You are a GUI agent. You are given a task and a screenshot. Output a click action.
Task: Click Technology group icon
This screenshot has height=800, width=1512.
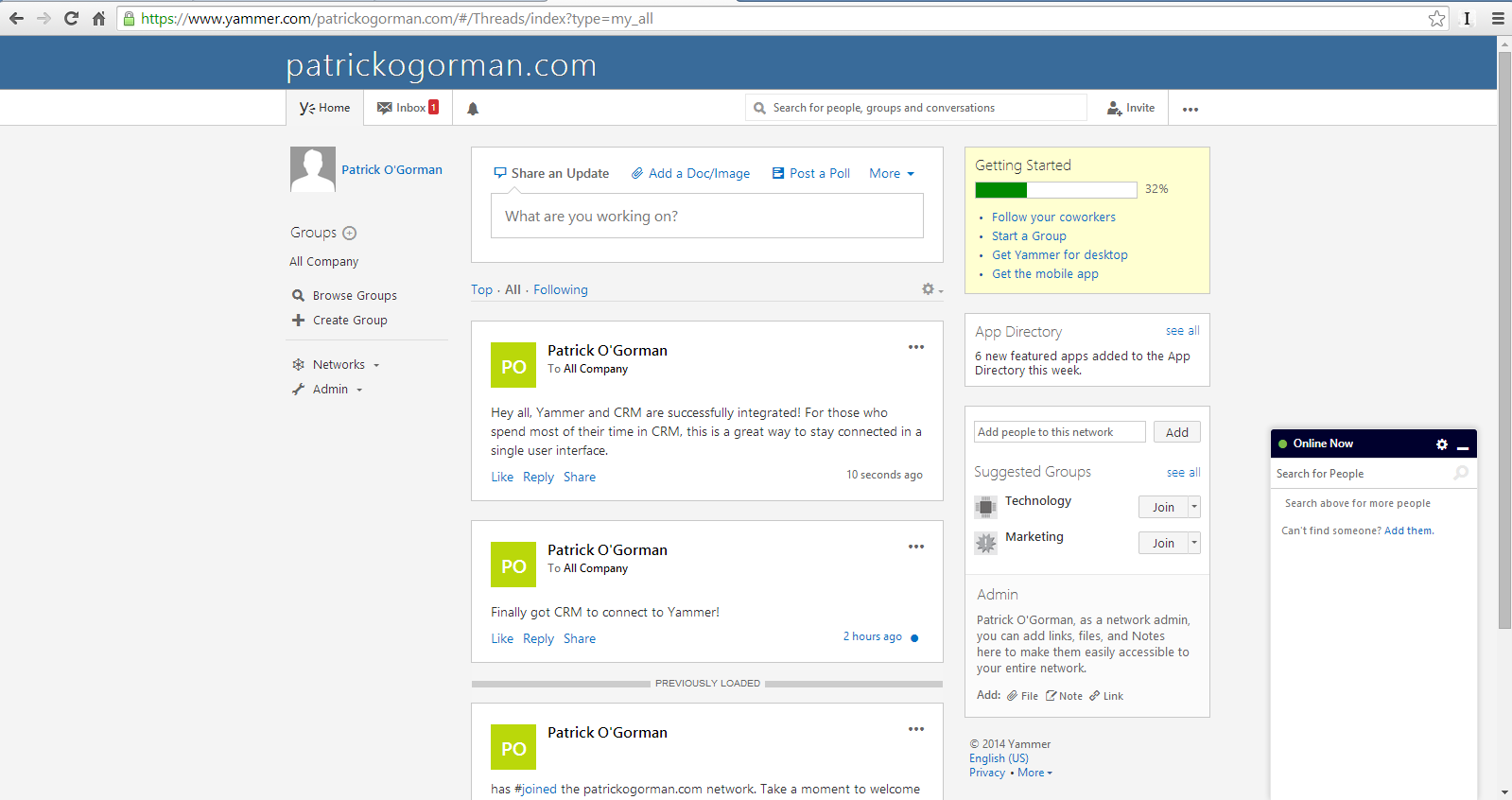point(985,507)
